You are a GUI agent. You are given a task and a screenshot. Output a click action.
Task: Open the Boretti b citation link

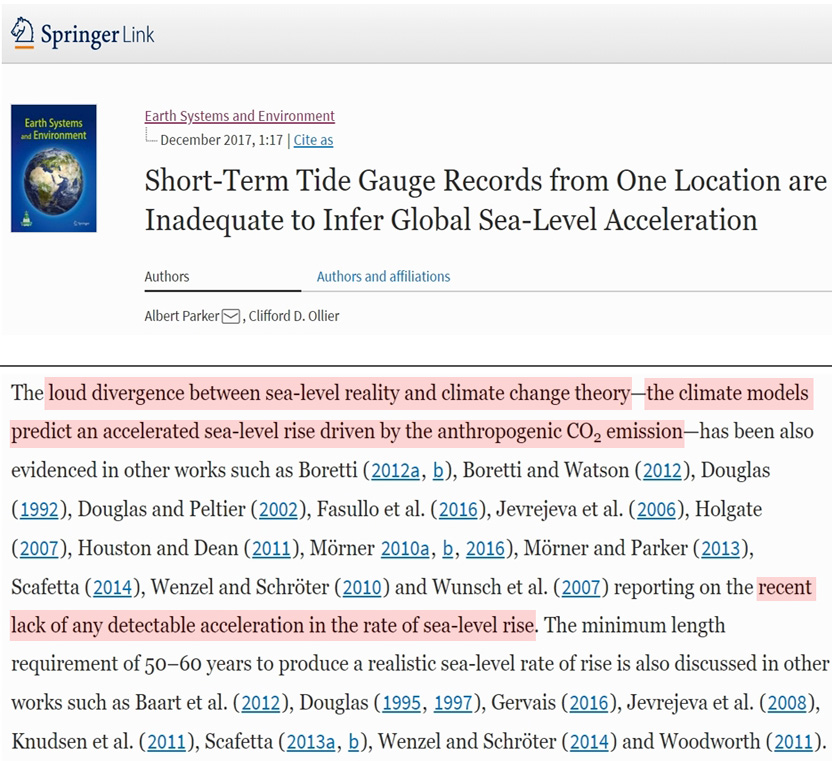coord(438,471)
